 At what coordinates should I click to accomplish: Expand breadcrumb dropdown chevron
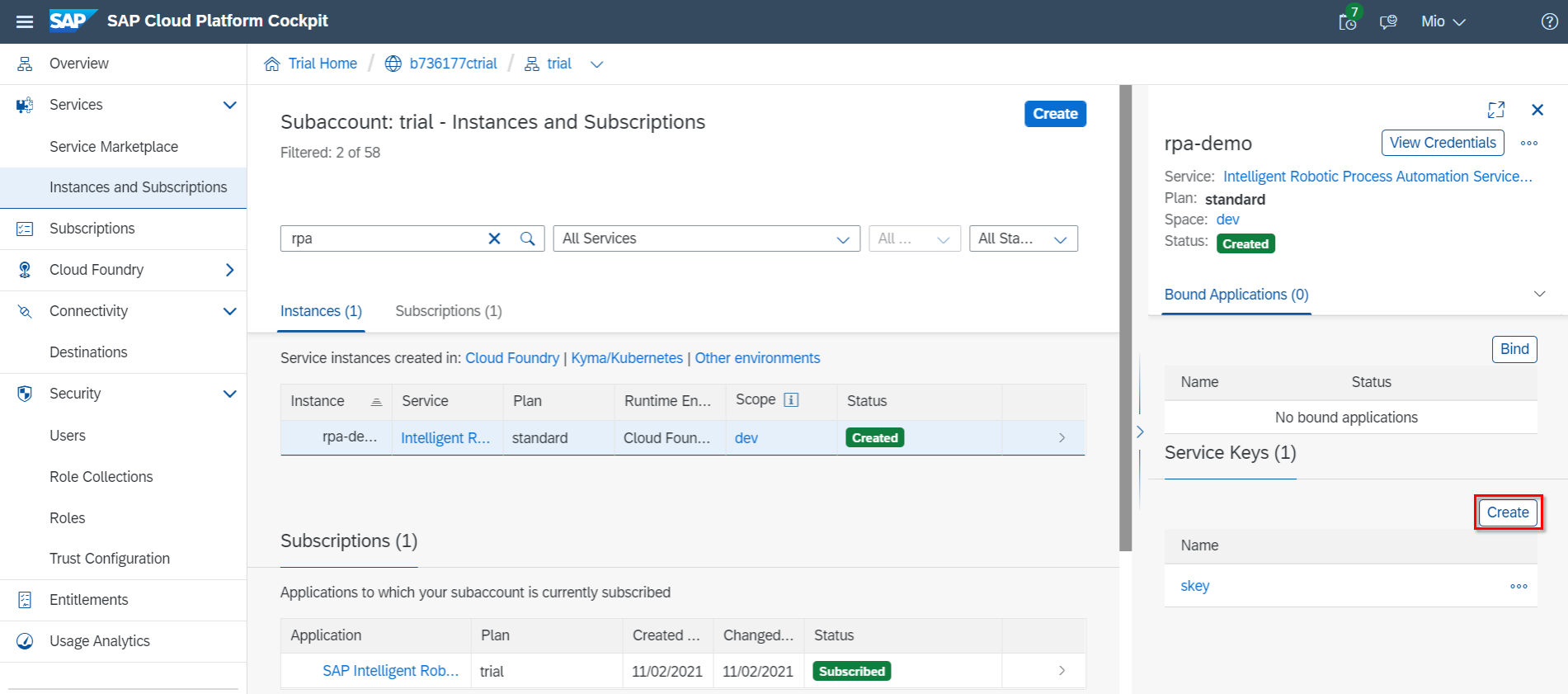coord(597,64)
